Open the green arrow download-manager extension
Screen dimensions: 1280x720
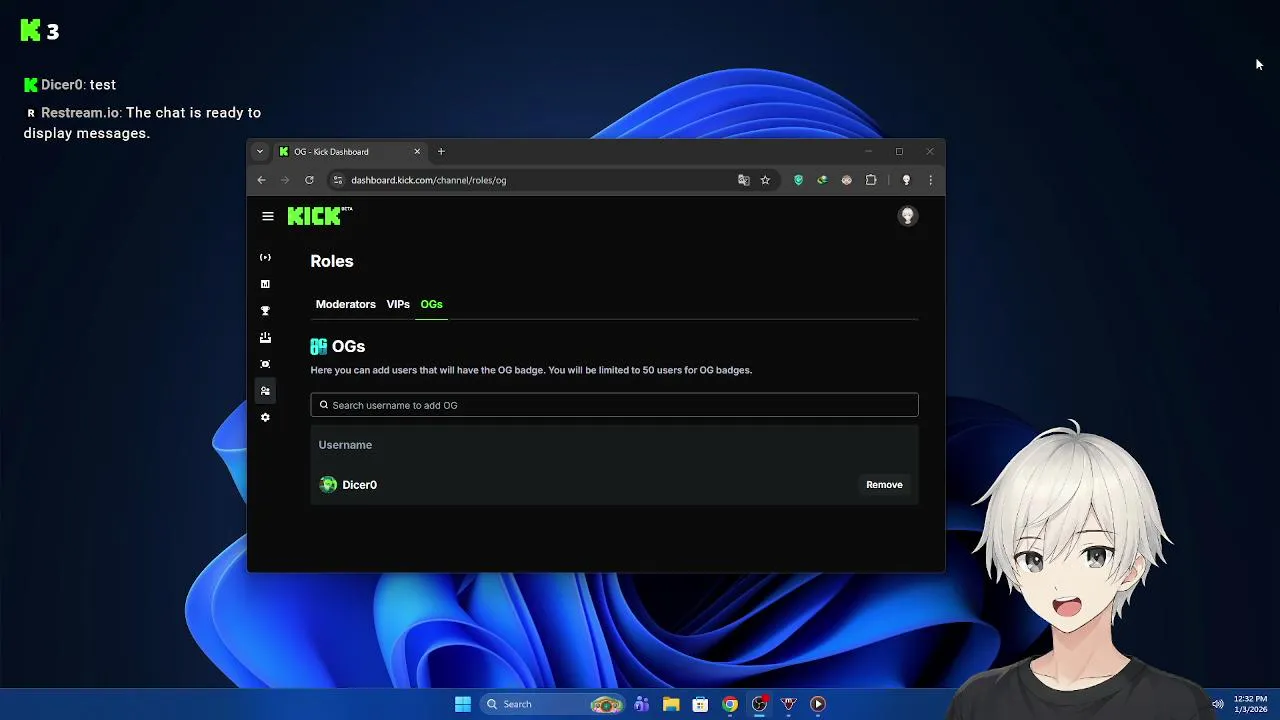coord(822,180)
